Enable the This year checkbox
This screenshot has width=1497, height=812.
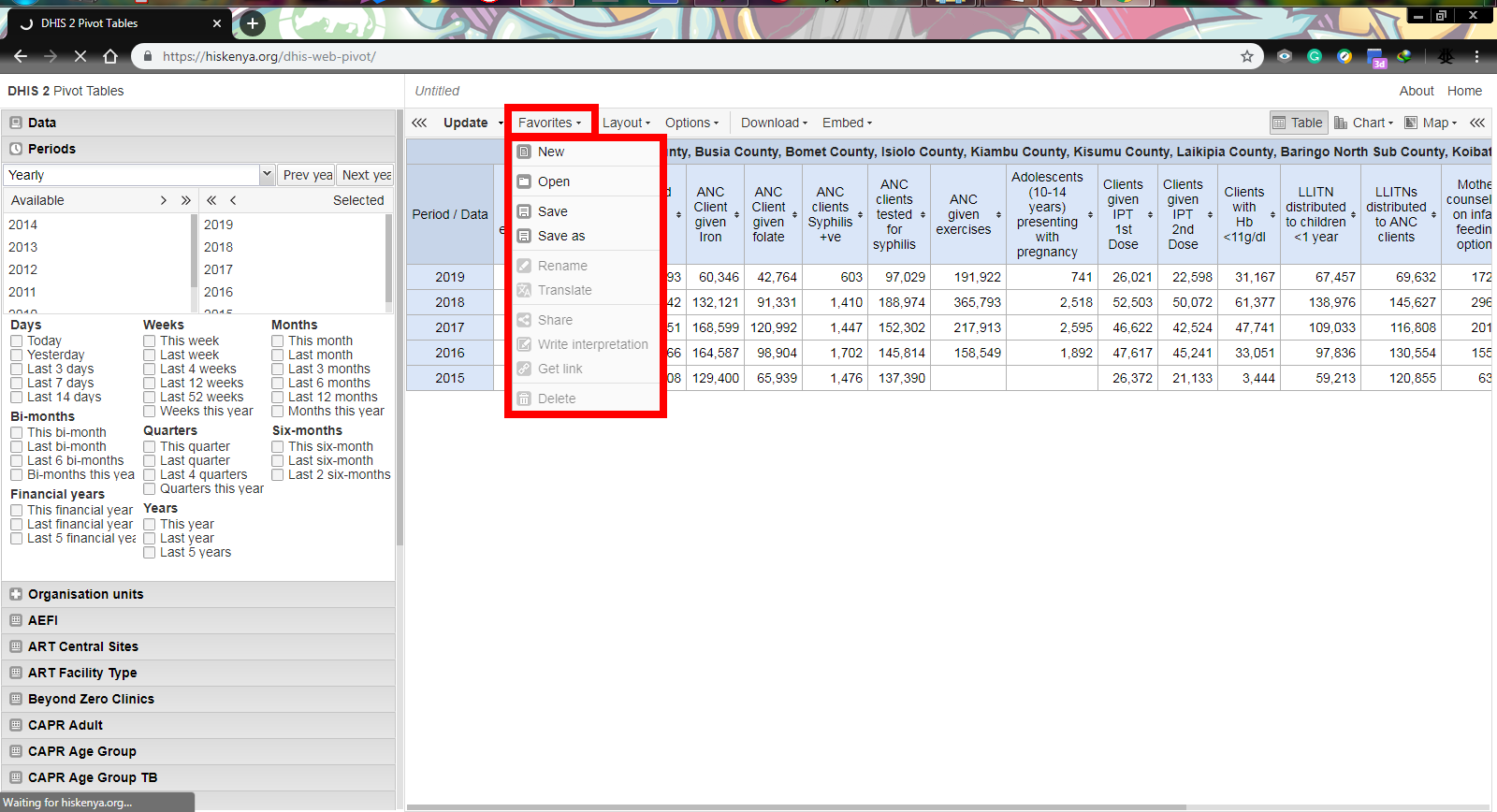click(x=150, y=525)
